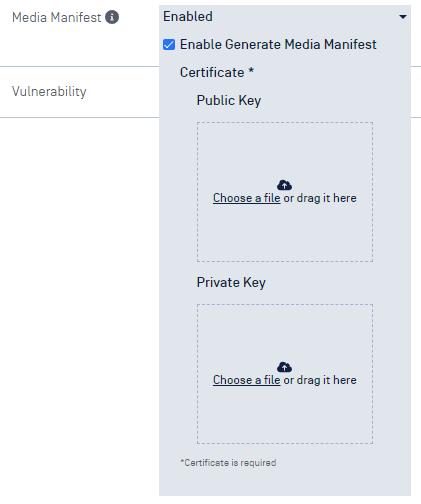Select the Media Manifest row label
421x504 pixels.
tap(56, 17)
